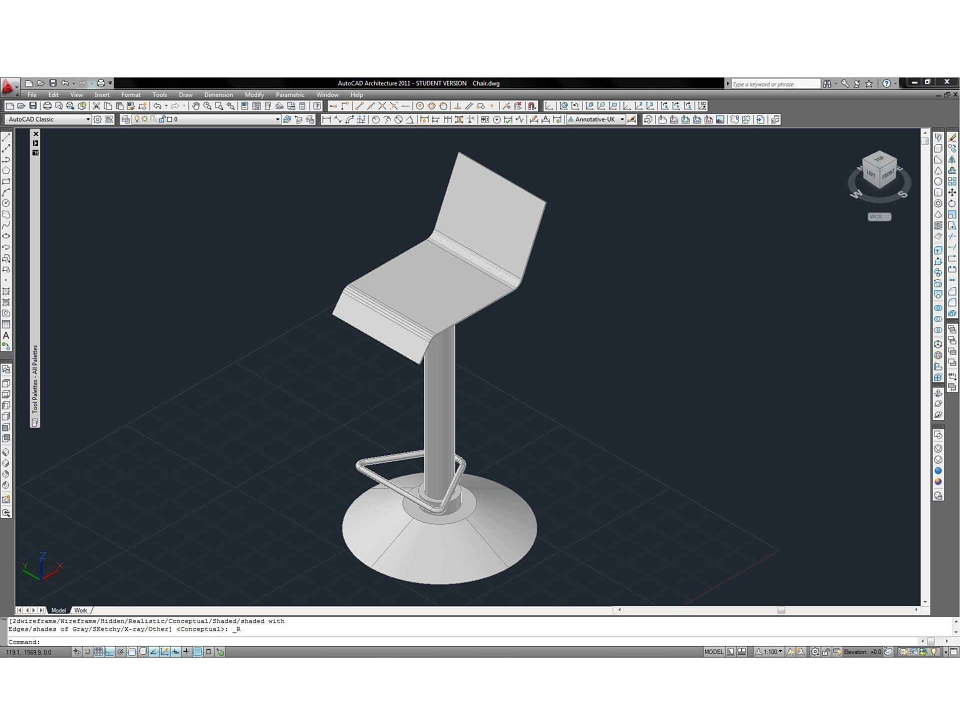Open the AutoCAD Classic workspace dropdown
The height and width of the screenshot is (719, 960).
point(48,119)
